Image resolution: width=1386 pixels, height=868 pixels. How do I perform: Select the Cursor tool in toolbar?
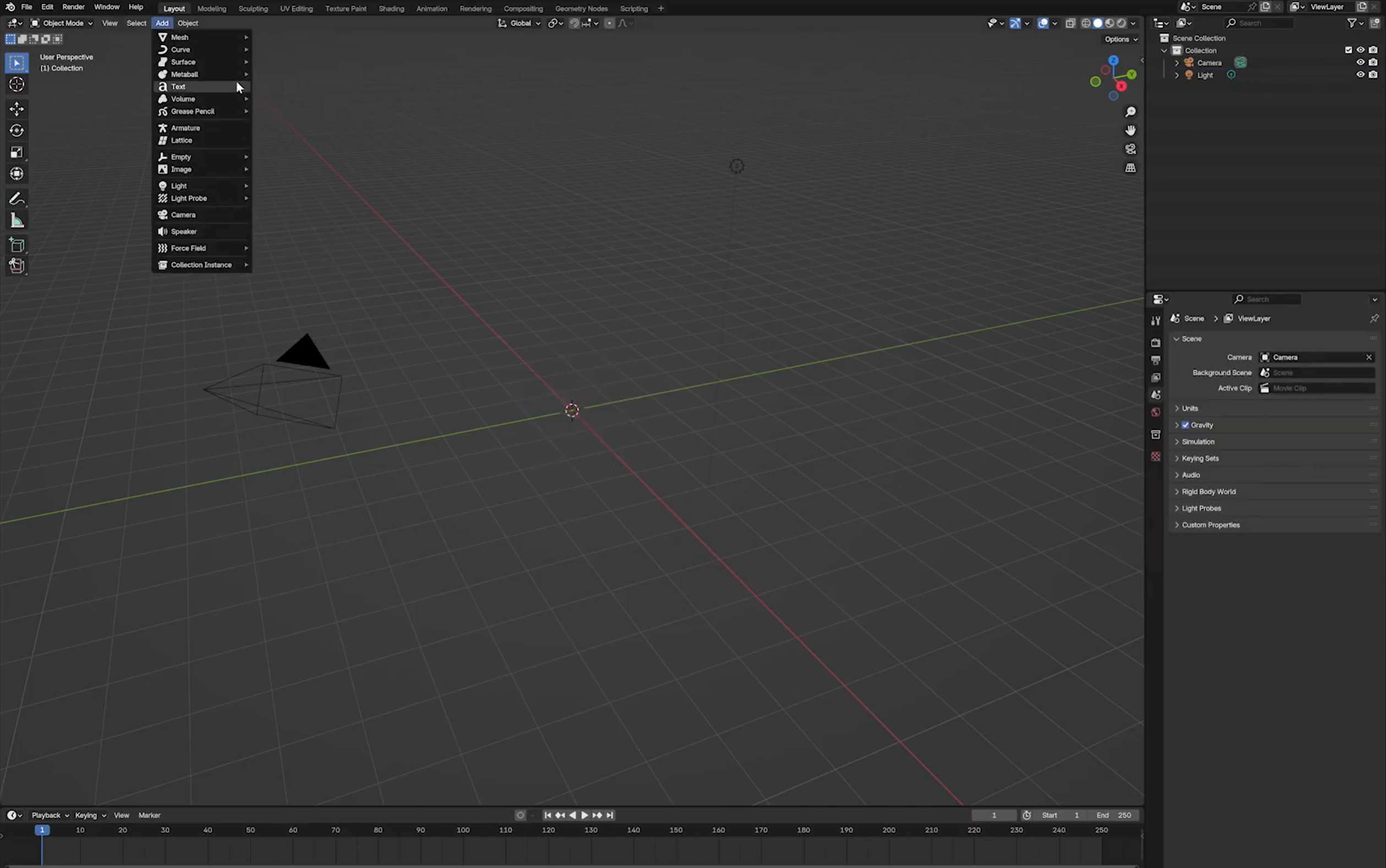(16, 85)
